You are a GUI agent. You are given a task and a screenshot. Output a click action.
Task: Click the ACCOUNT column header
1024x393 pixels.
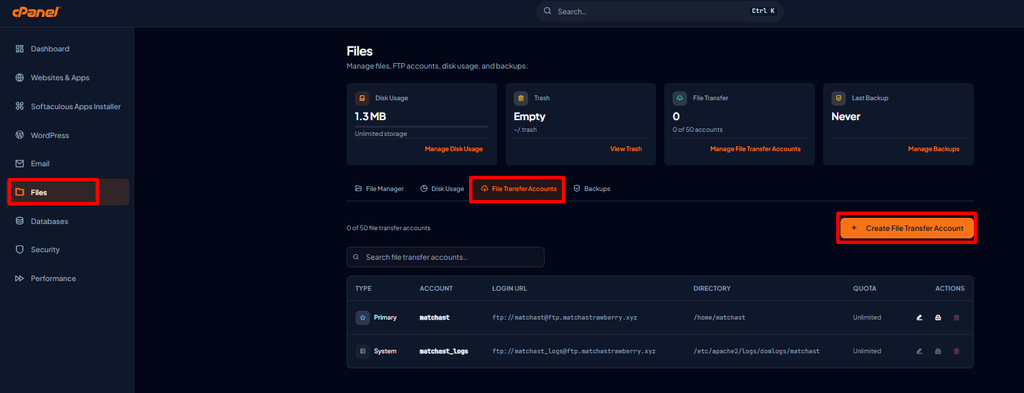(x=436, y=288)
